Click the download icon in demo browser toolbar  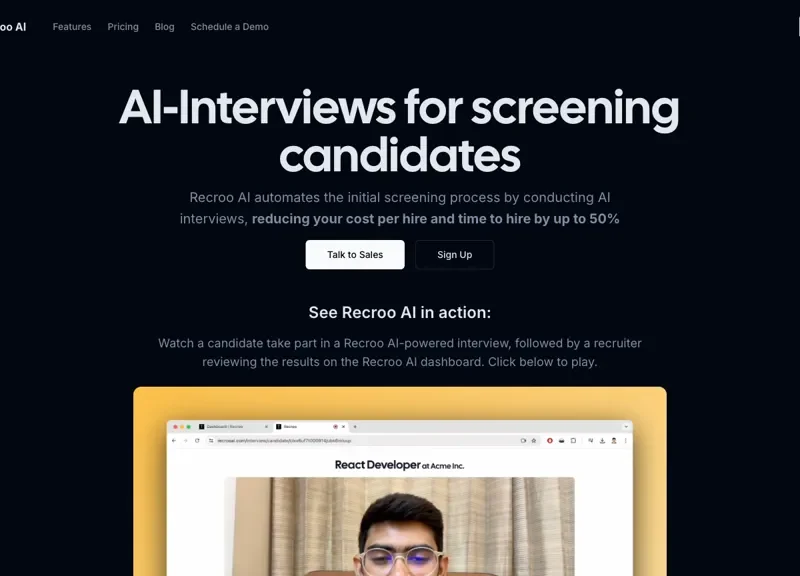[x=602, y=440]
